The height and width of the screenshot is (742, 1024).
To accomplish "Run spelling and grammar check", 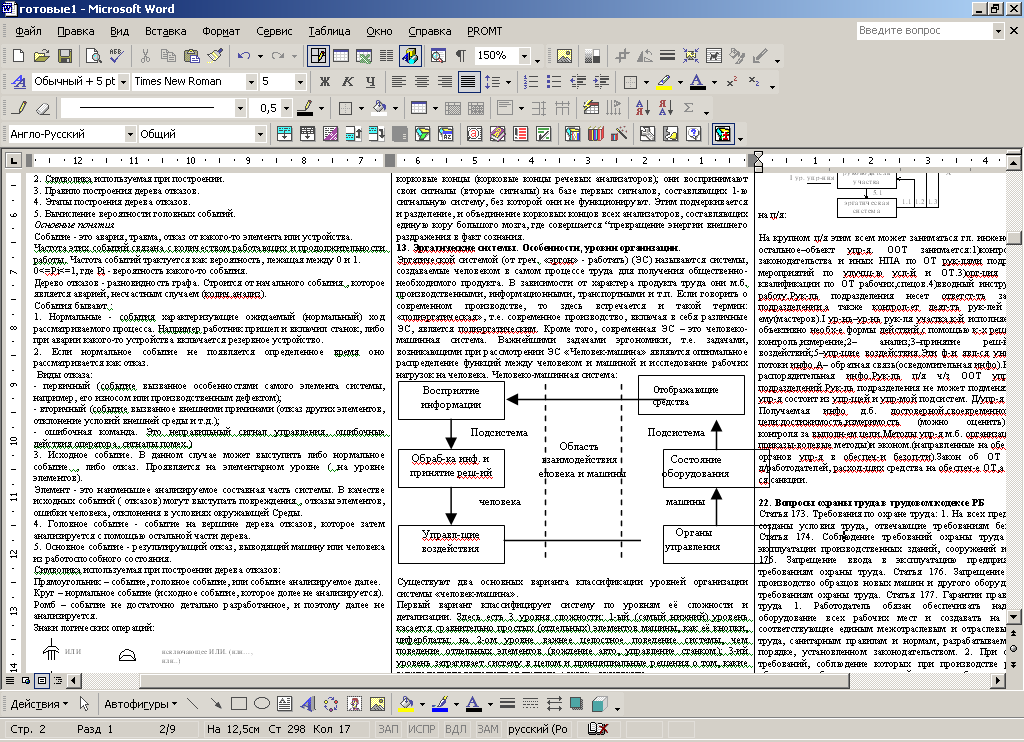I will click(116, 56).
